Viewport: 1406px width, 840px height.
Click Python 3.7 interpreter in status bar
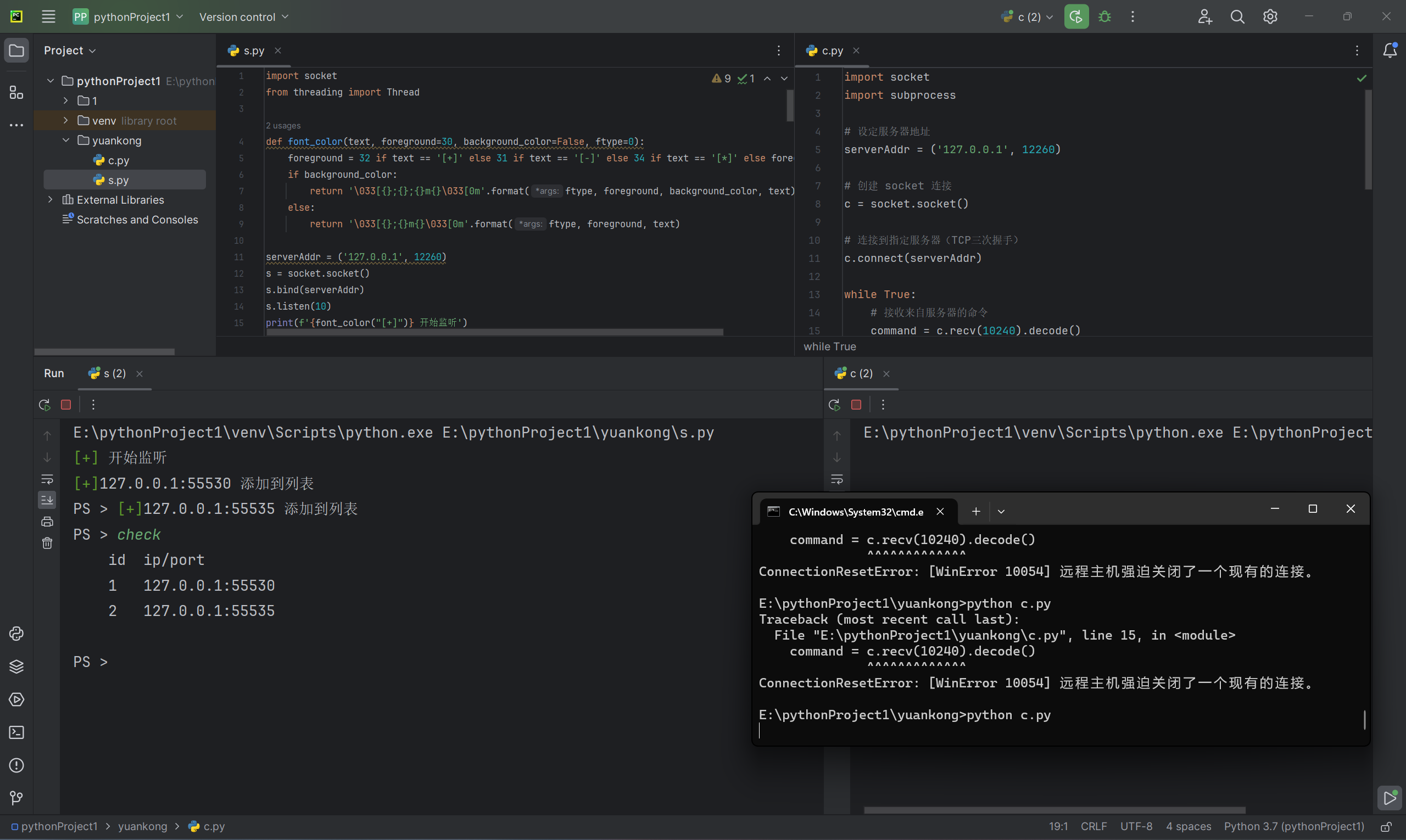[x=1294, y=826]
